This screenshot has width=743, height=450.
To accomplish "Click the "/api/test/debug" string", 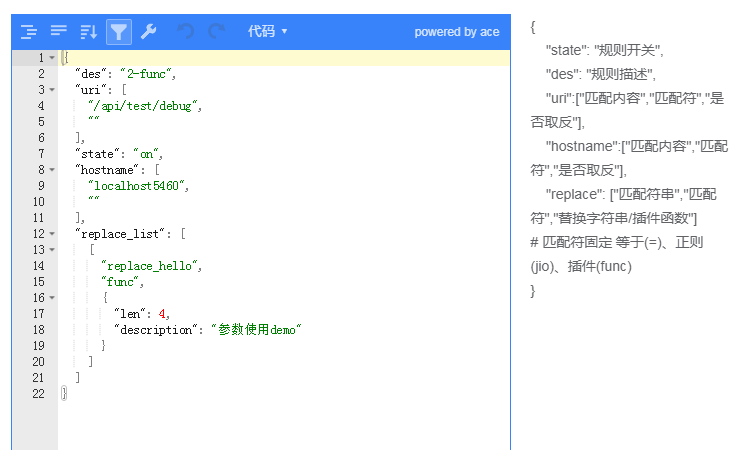I will click(143, 106).
